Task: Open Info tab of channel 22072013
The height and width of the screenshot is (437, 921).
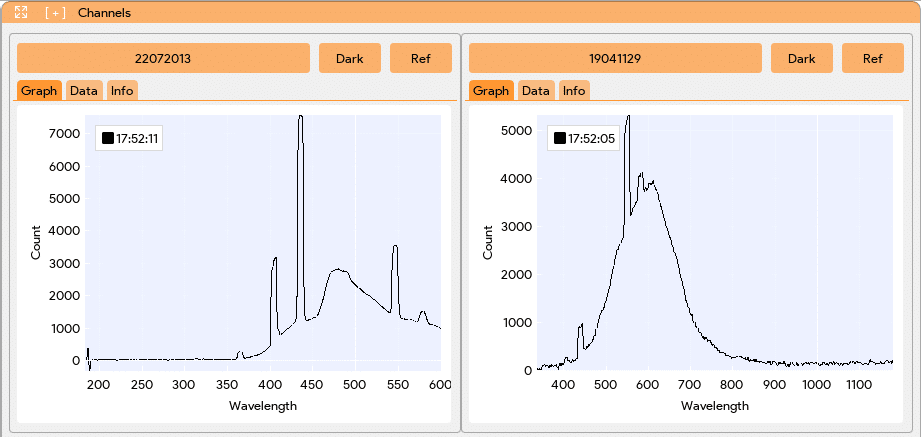Action: click(x=122, y=90)
